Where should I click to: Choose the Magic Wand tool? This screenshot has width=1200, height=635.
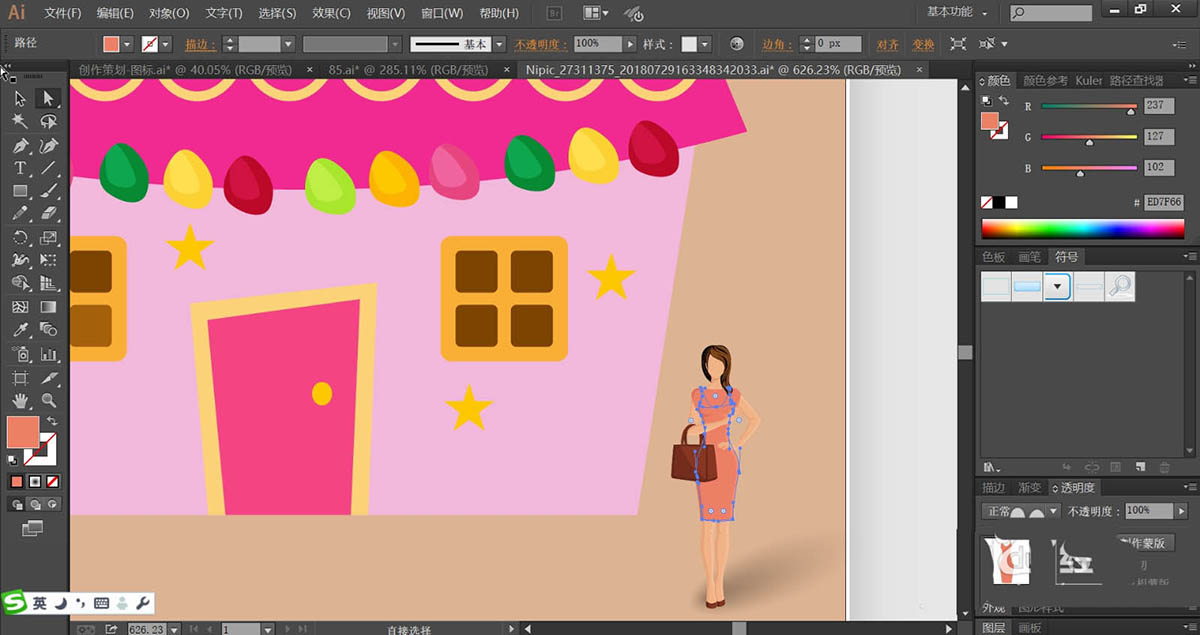(20, 121)
